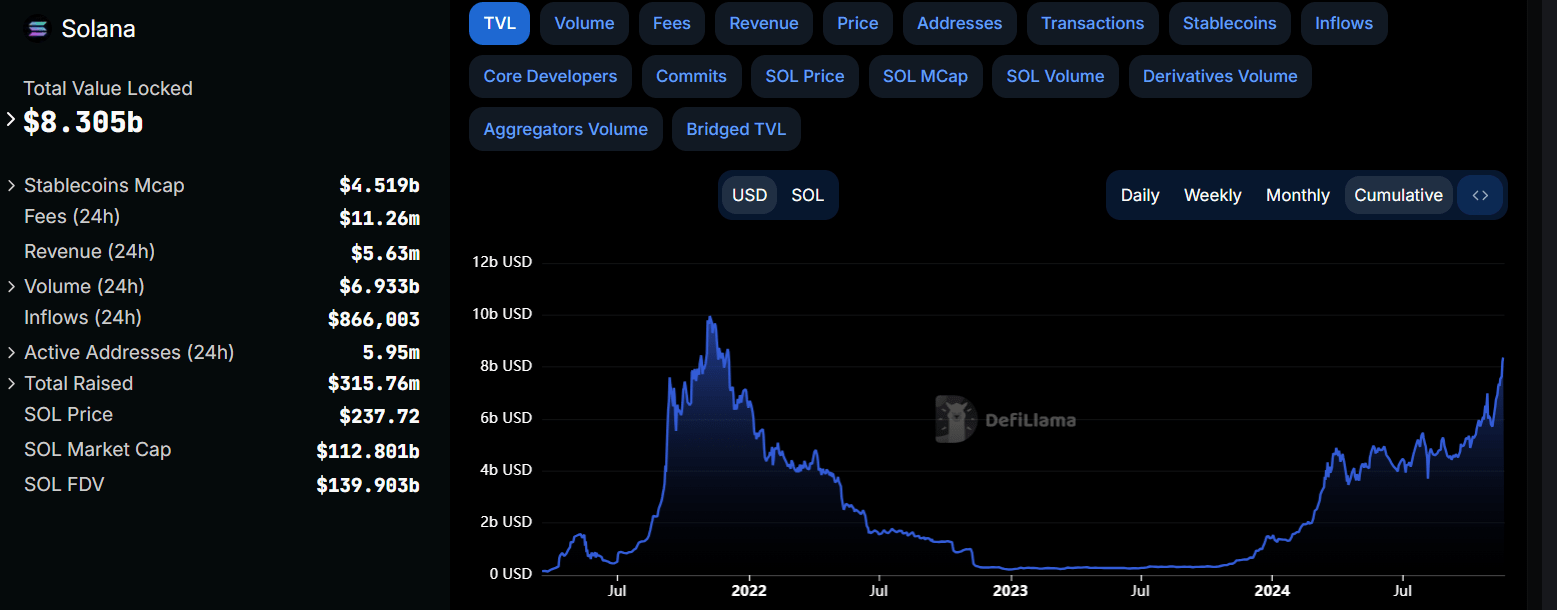Viewport: 1557px width, 610px height.
Task: Click the Inflows (24h) label
Action: point(83,317)
